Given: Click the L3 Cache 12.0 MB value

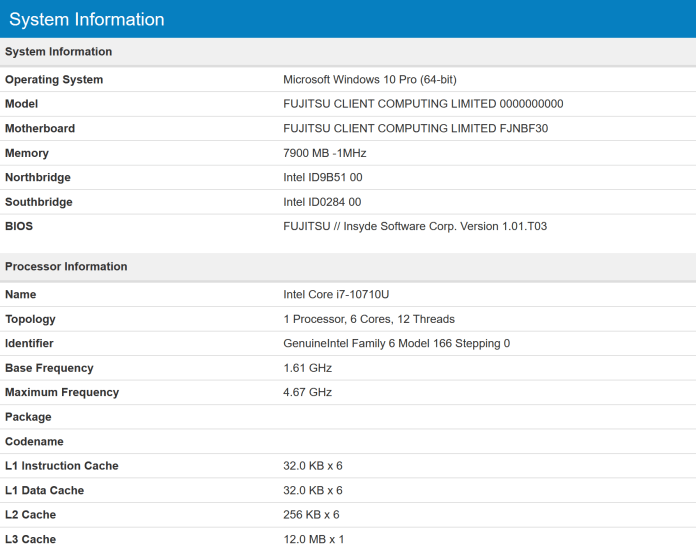Looking at the screenshot, I should (313, 540).
